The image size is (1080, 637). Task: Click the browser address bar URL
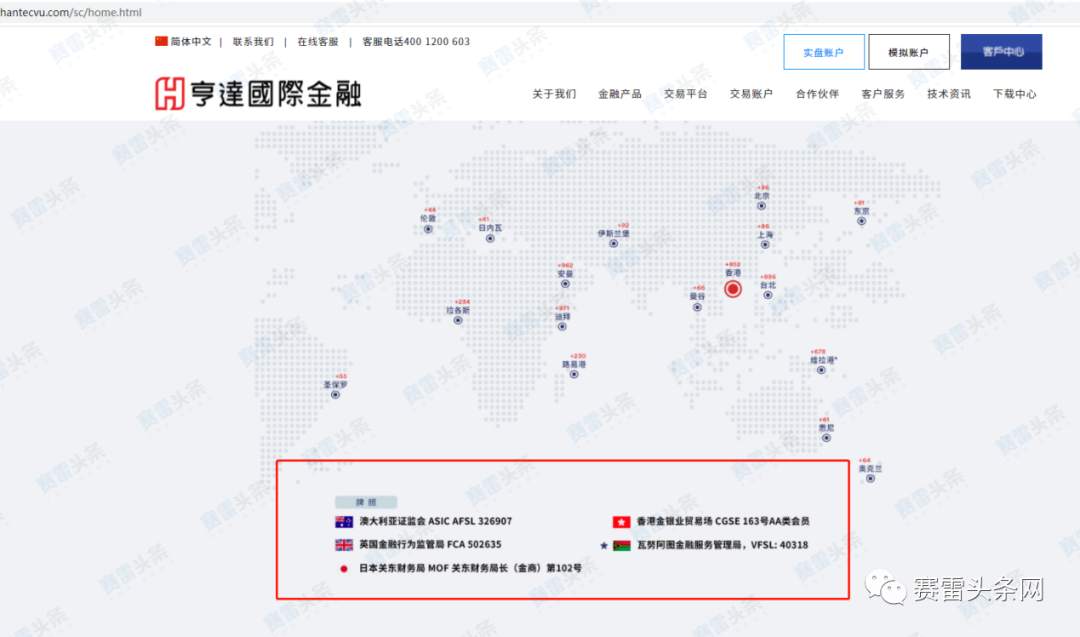(71, 12)
